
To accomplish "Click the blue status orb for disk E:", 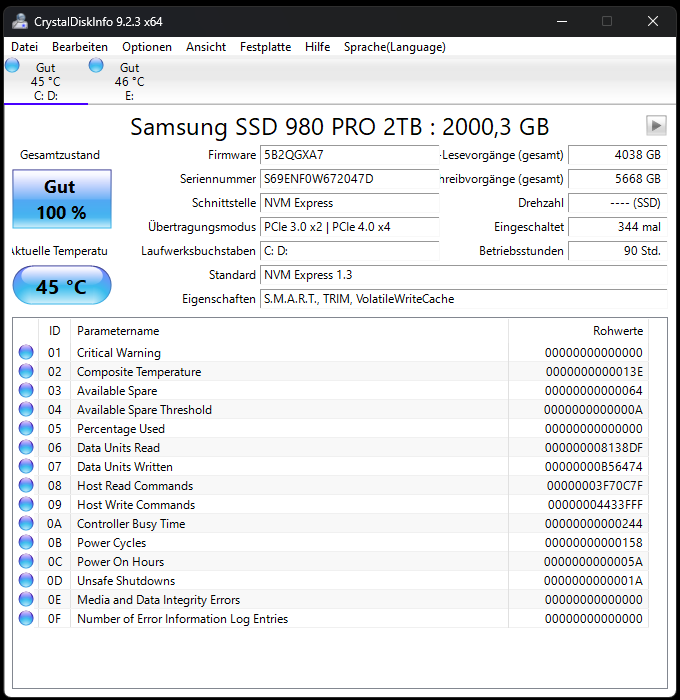I will click(96, 66).
